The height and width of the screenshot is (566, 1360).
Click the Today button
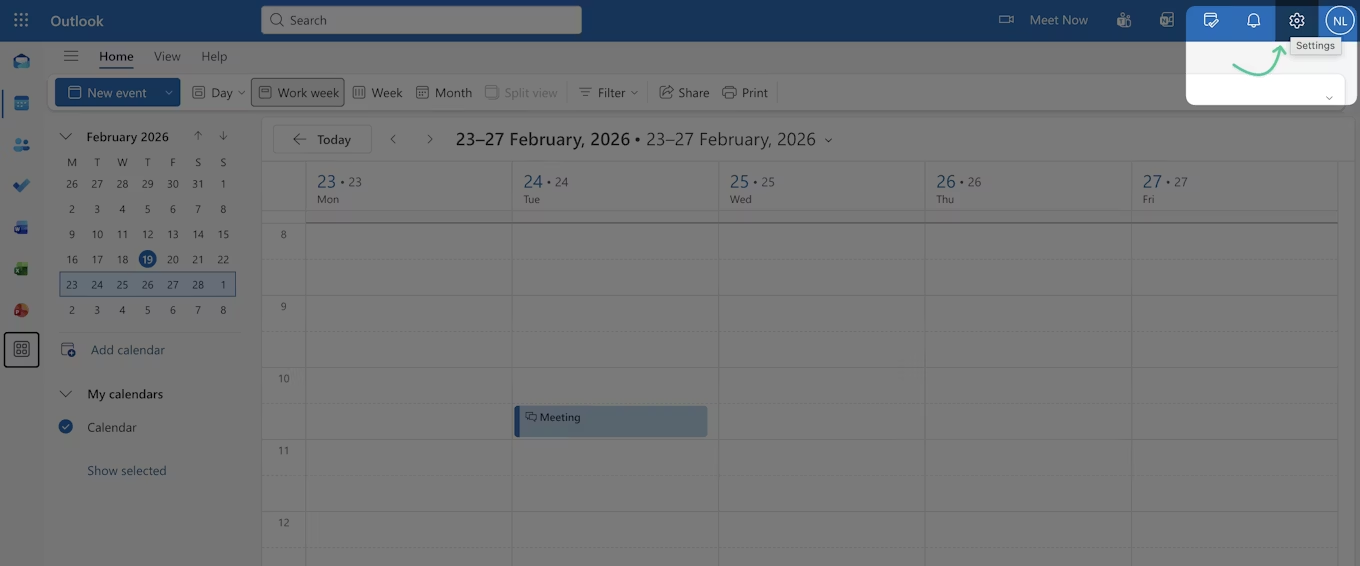click(322, 139)
